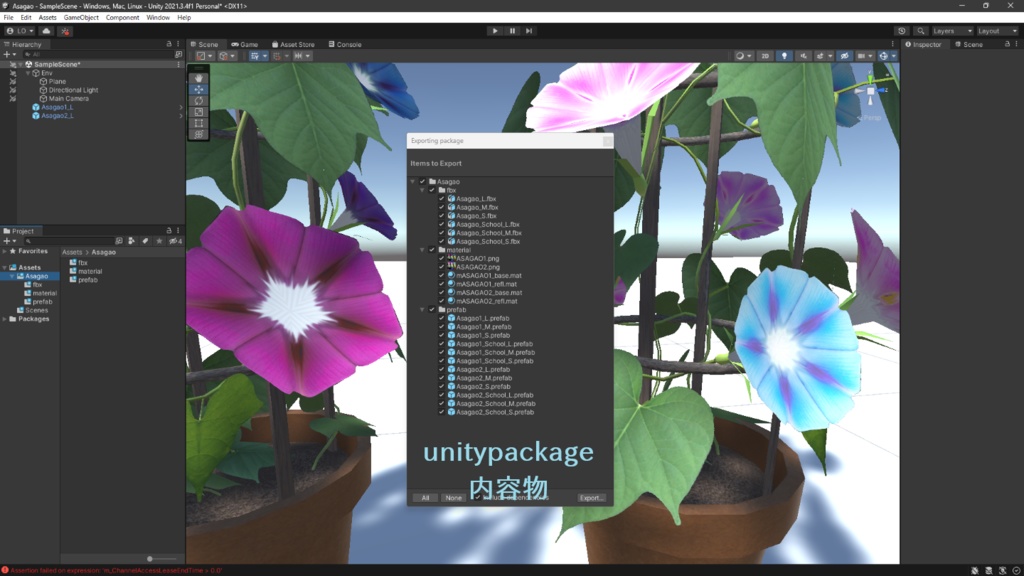Select the Rect tool in scene overlay
This screenshot has height=576, width=1024.
pos(199,123)
